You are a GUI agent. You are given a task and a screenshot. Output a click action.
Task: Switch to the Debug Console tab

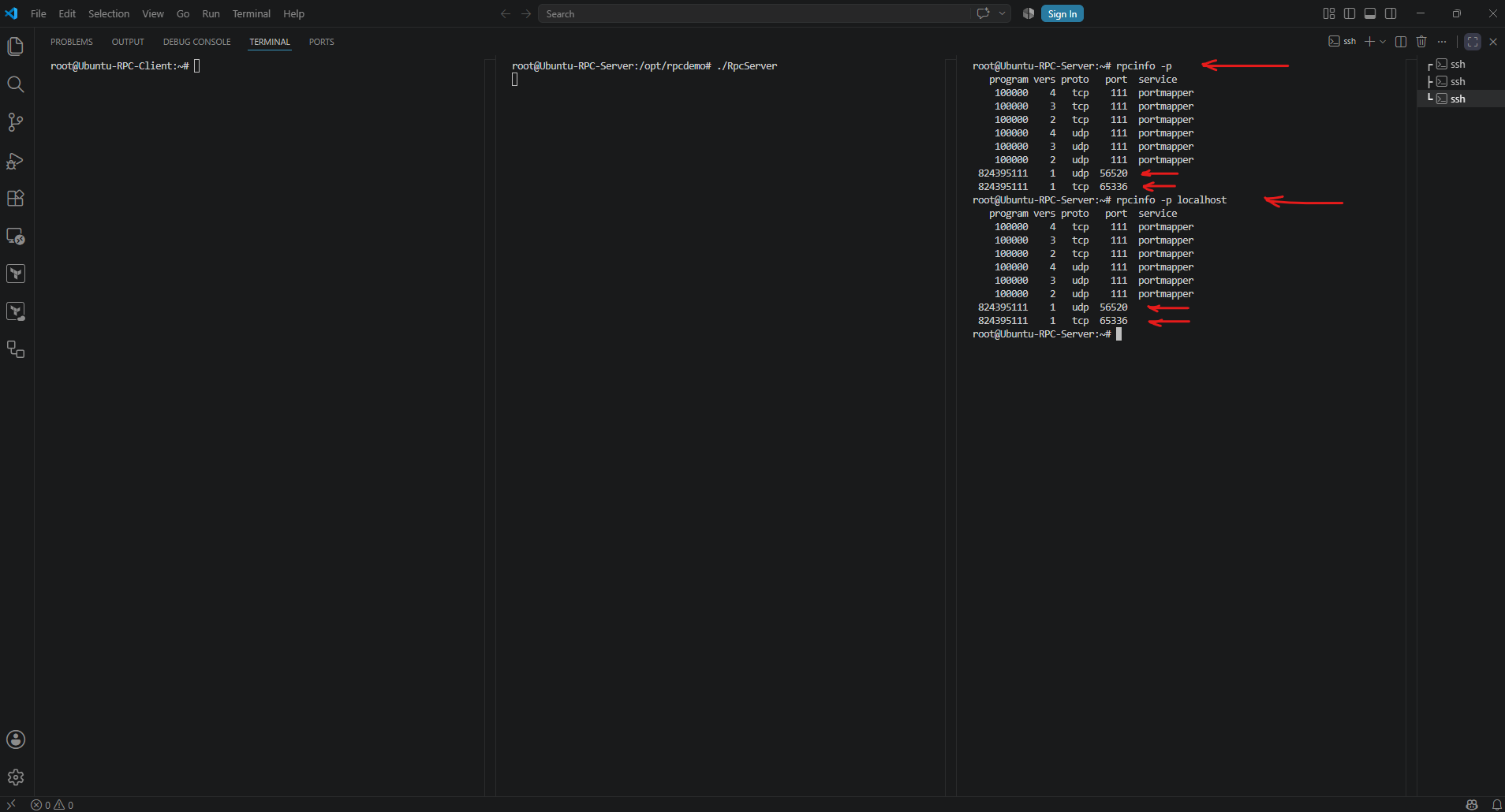(x=197, y=42)
